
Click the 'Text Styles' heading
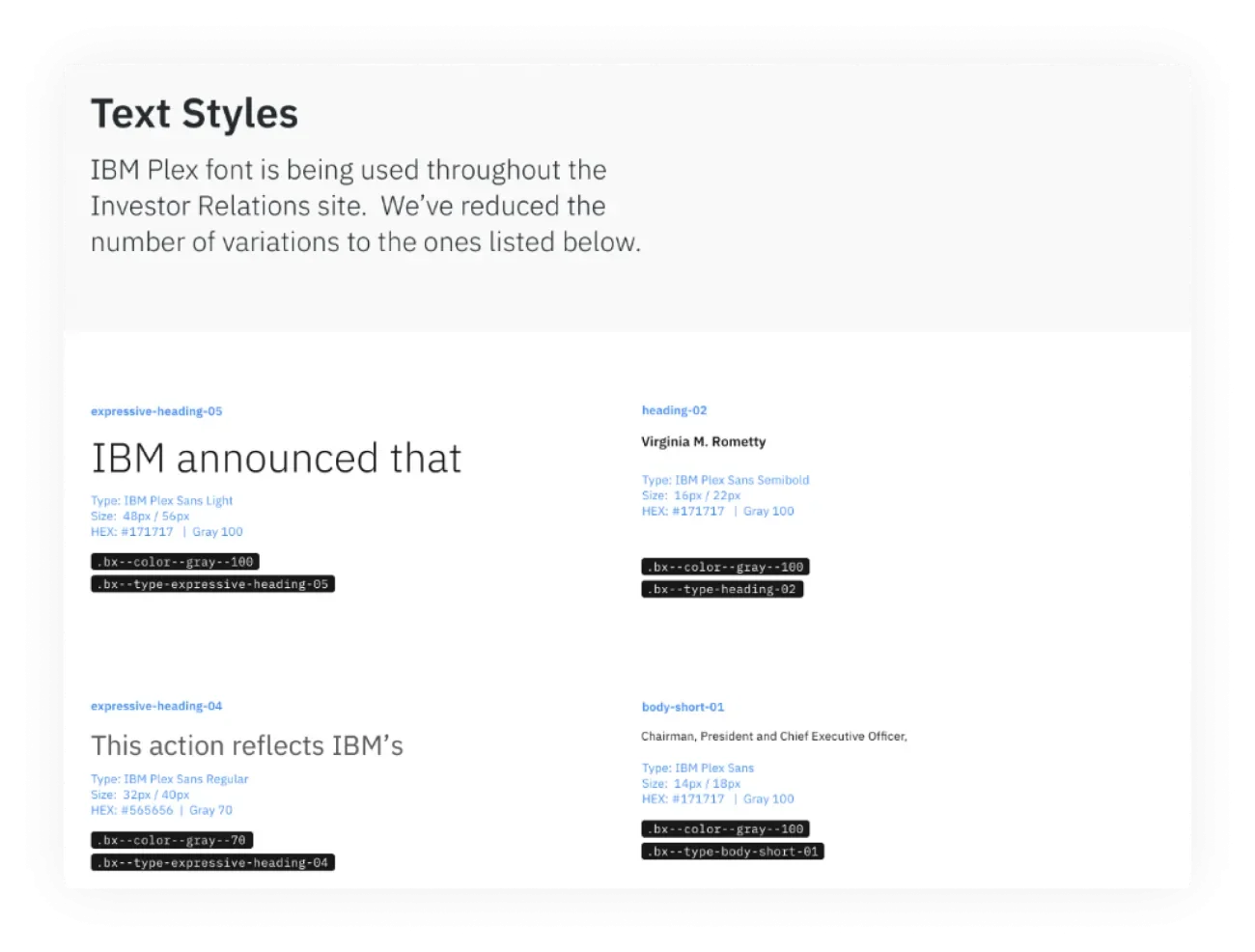click(194, 114)
